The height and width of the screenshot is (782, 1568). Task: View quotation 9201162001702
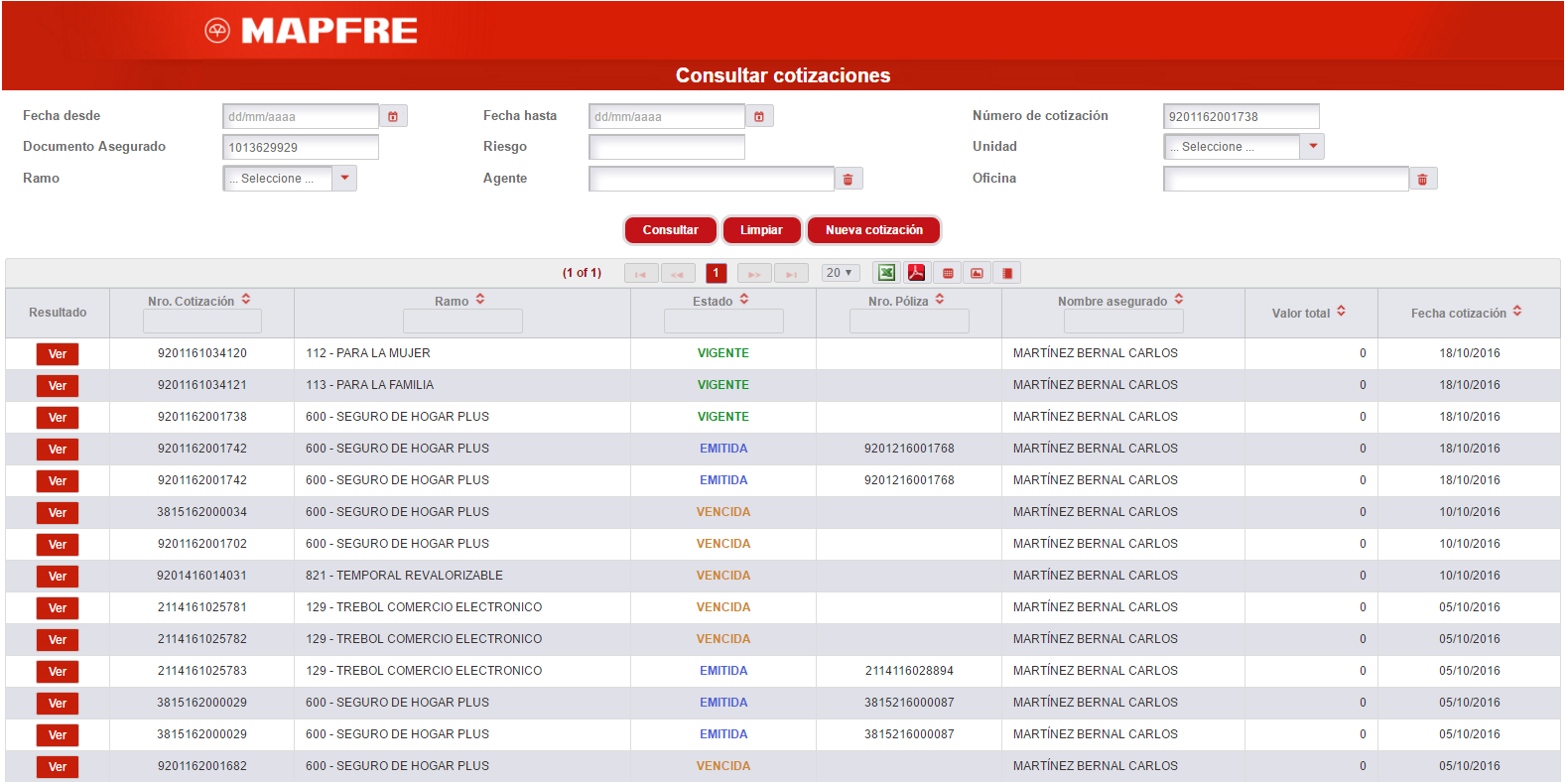point(58,545)
